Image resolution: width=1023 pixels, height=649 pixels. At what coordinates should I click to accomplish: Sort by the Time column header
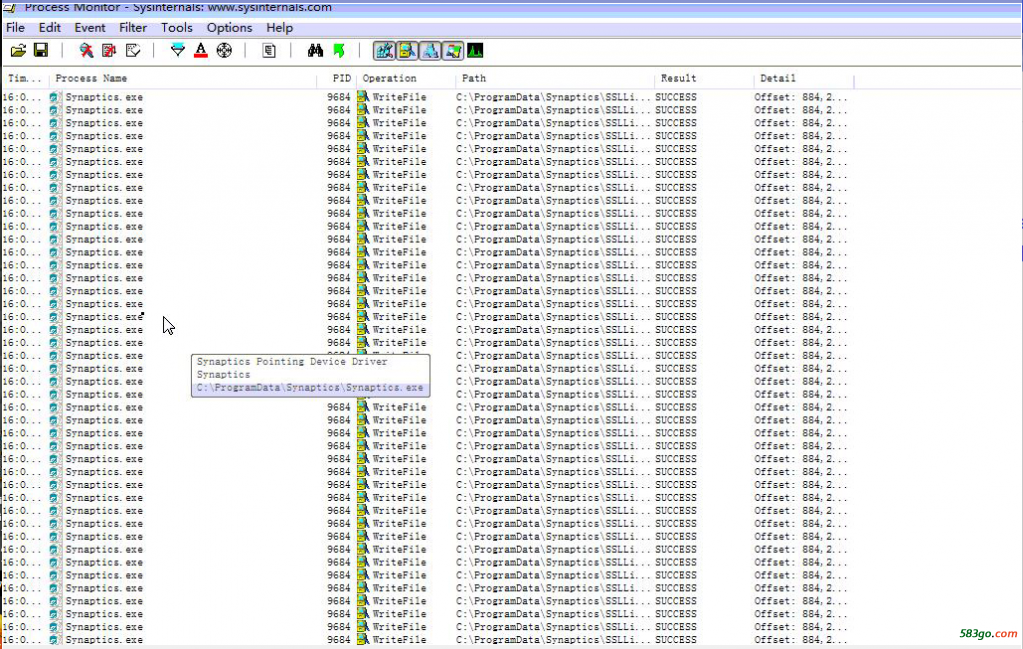pyautogui.click(x=25, y=78)
